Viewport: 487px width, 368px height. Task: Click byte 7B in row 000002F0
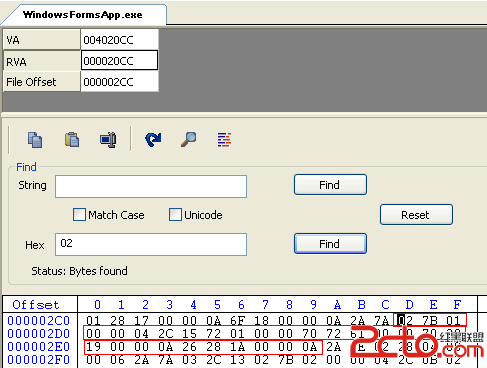coord(285,360)
